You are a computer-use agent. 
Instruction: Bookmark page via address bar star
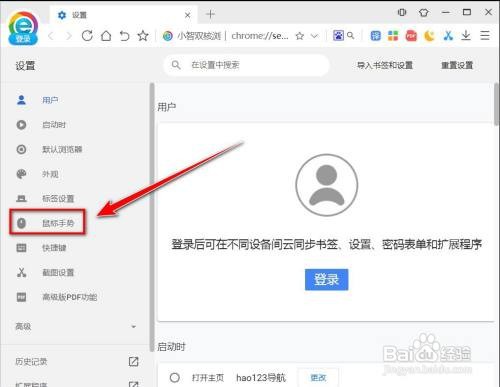[300, 36]
